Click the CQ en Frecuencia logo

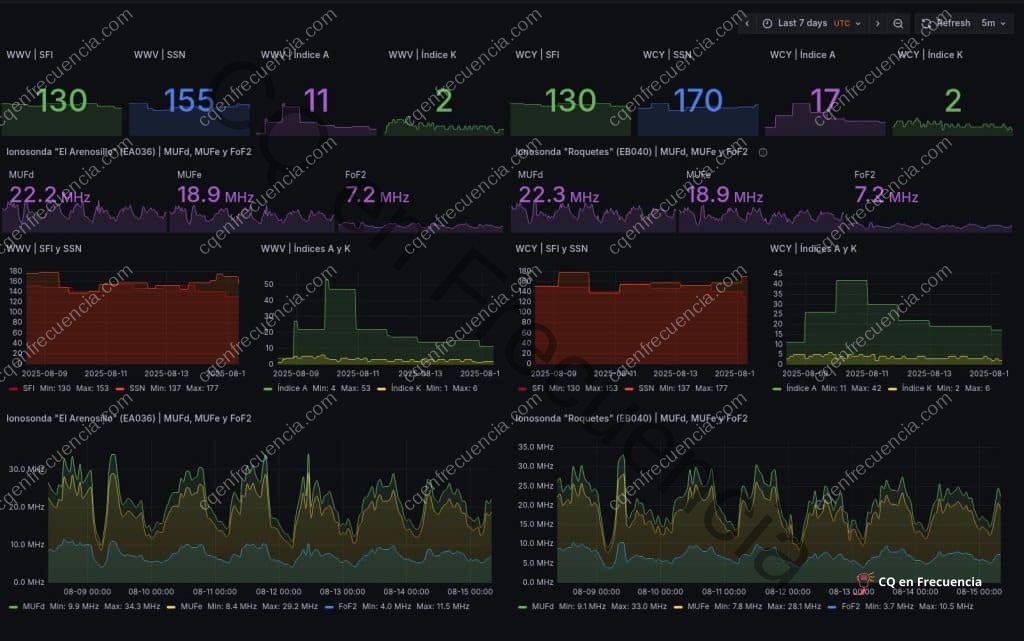point(920,581)
